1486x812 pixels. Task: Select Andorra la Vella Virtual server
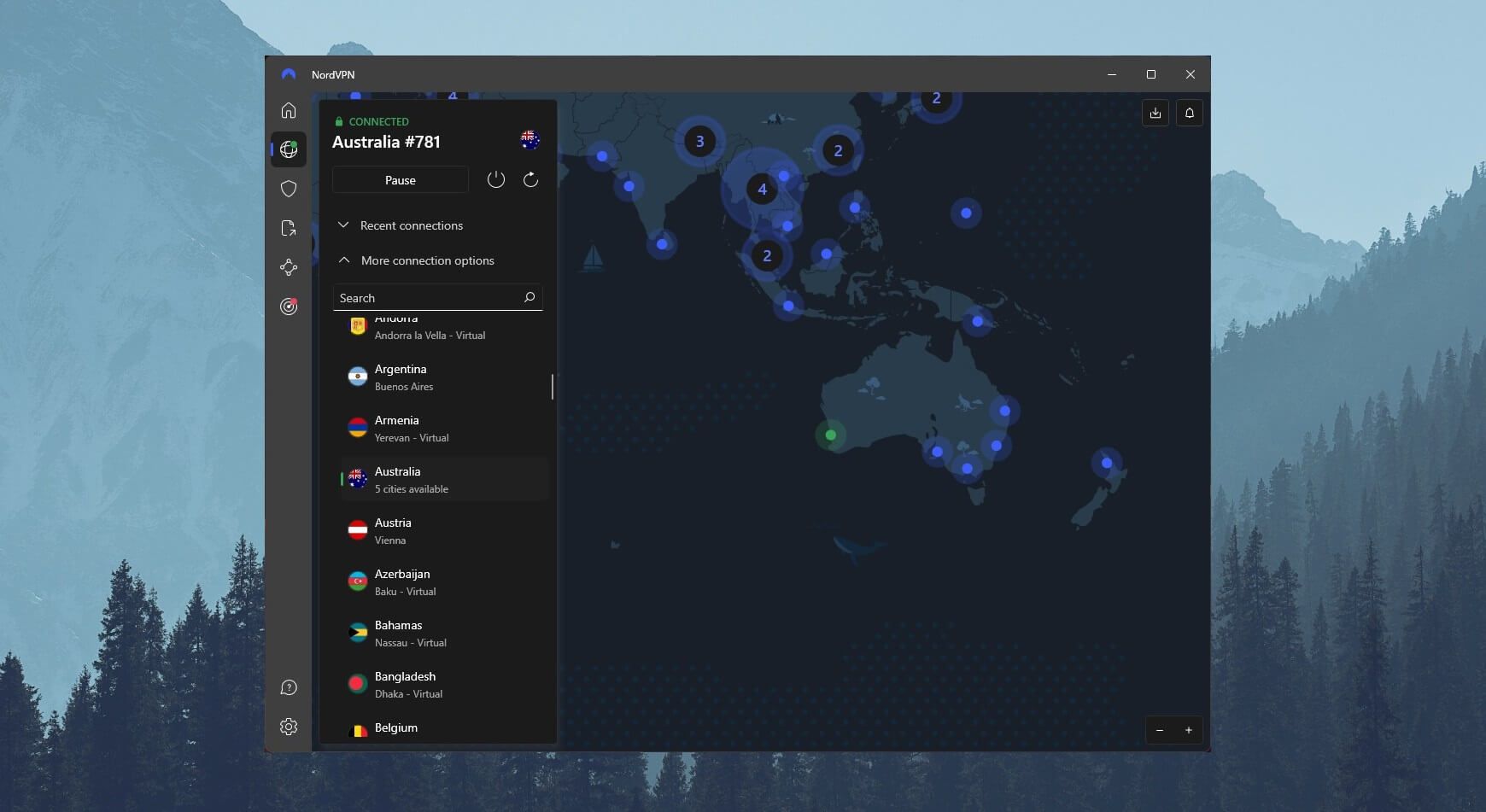pyautogui.click(x=444, y=330)
